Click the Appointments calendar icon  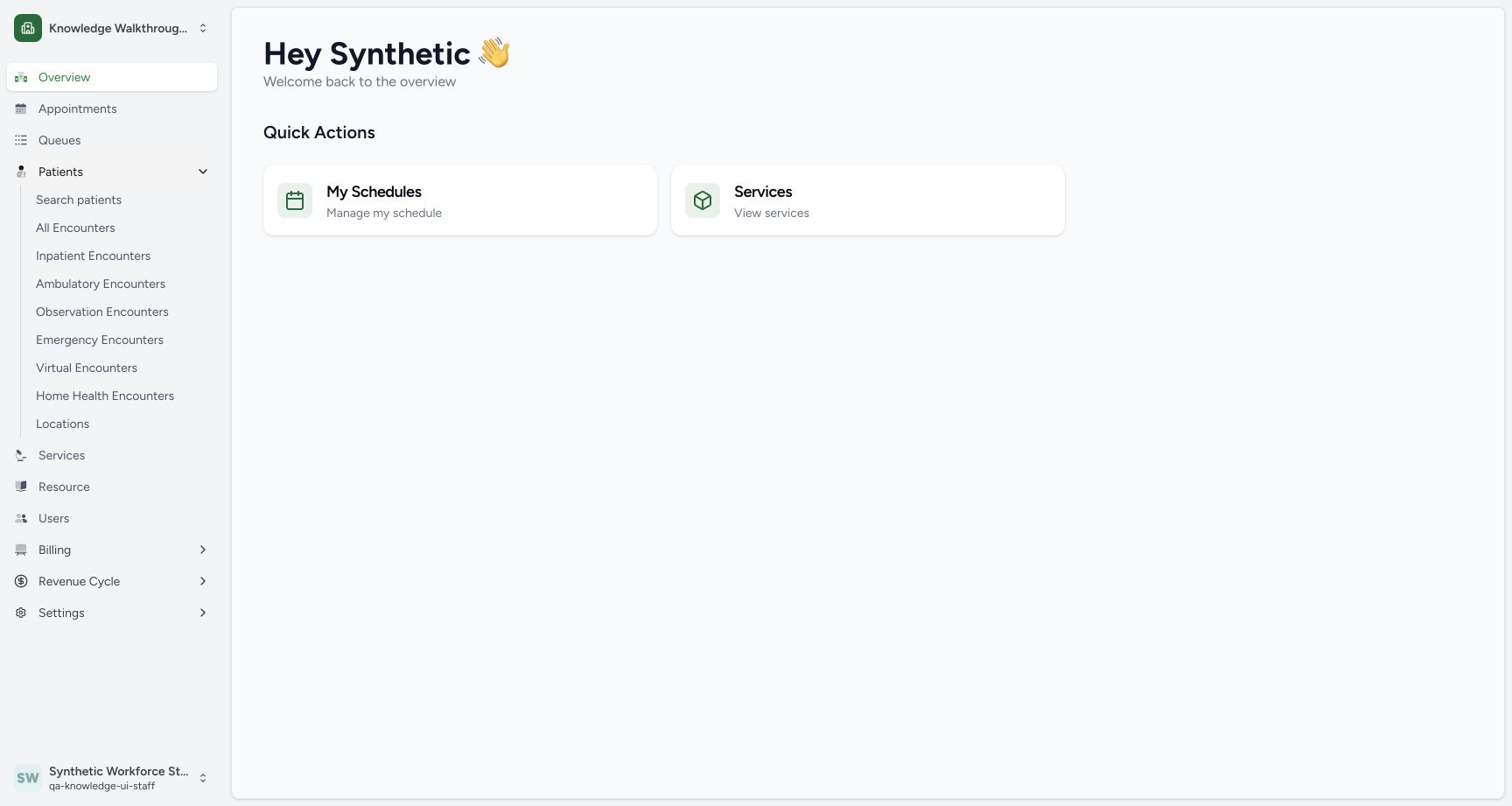coord(21,109)
